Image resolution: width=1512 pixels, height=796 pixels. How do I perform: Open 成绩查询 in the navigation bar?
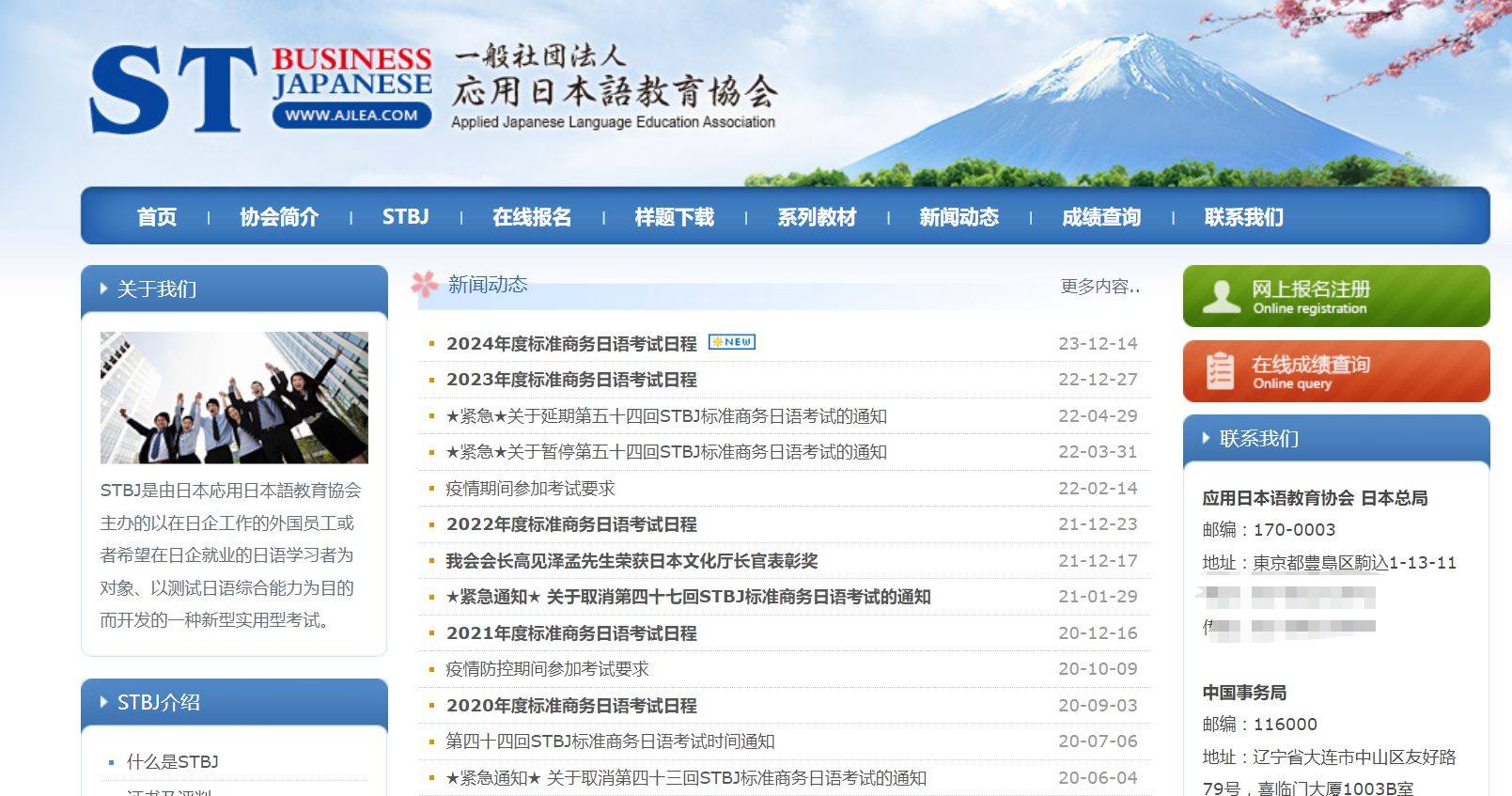1100,217
